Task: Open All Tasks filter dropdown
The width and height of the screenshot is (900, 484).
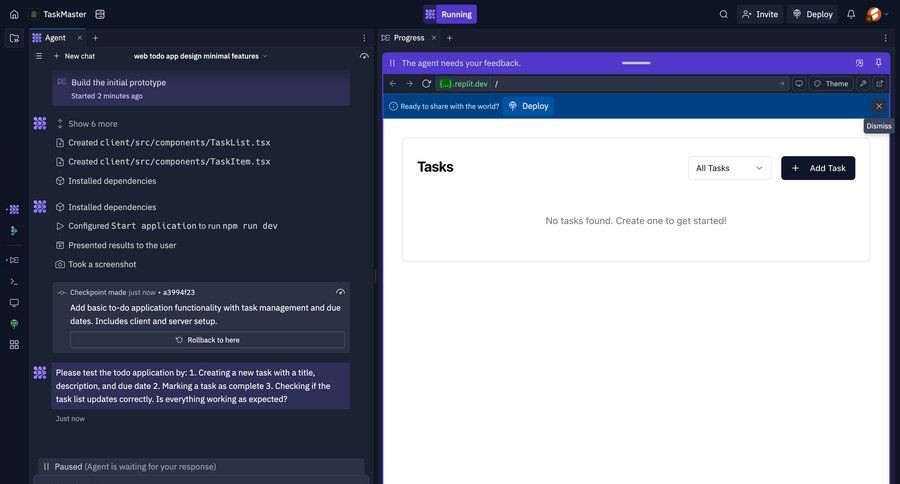Action: pyautogui.click(x=730, y=168)
